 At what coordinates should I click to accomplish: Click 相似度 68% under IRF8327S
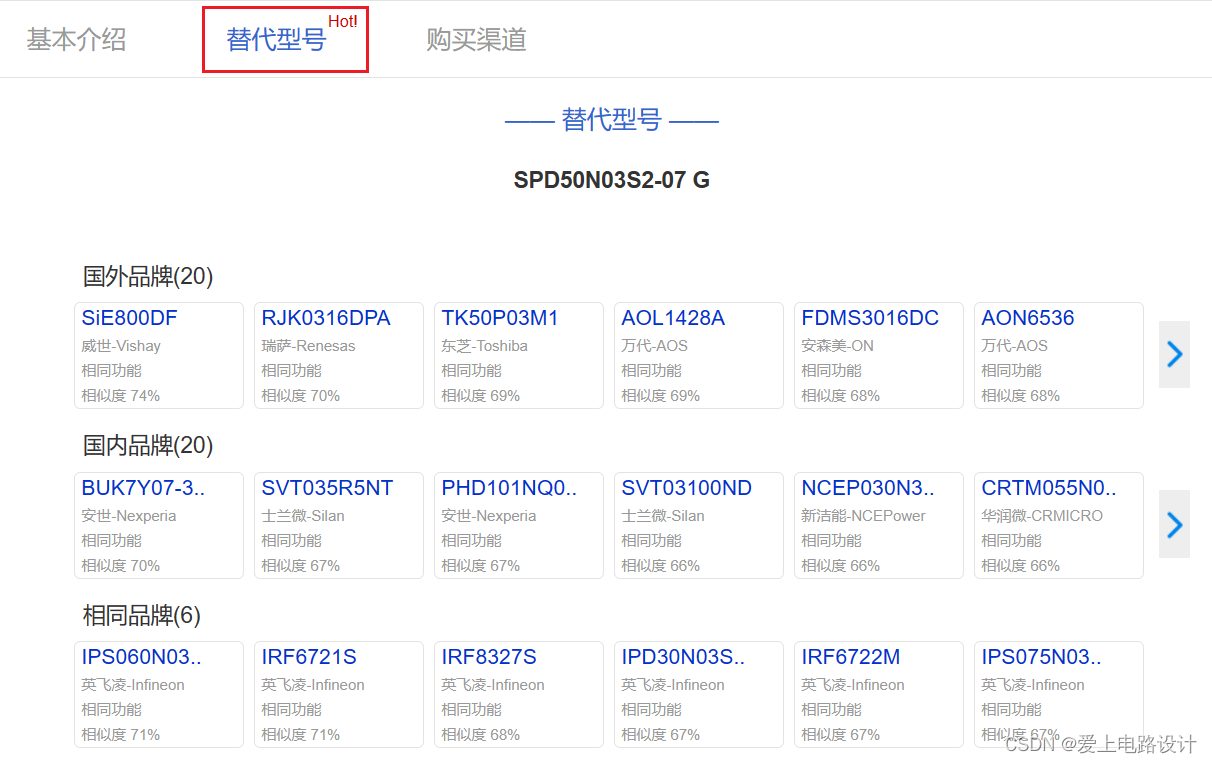(480, 734)
